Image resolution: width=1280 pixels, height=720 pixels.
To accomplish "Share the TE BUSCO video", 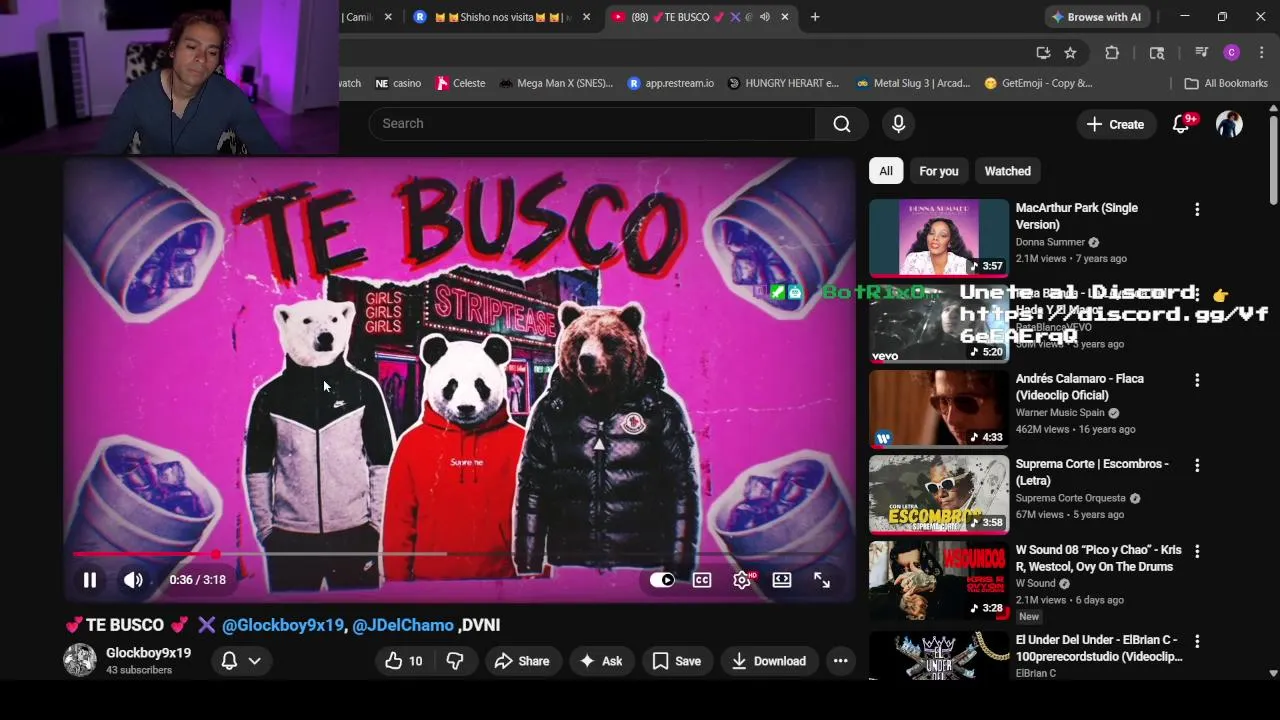I will click(522, 661).
